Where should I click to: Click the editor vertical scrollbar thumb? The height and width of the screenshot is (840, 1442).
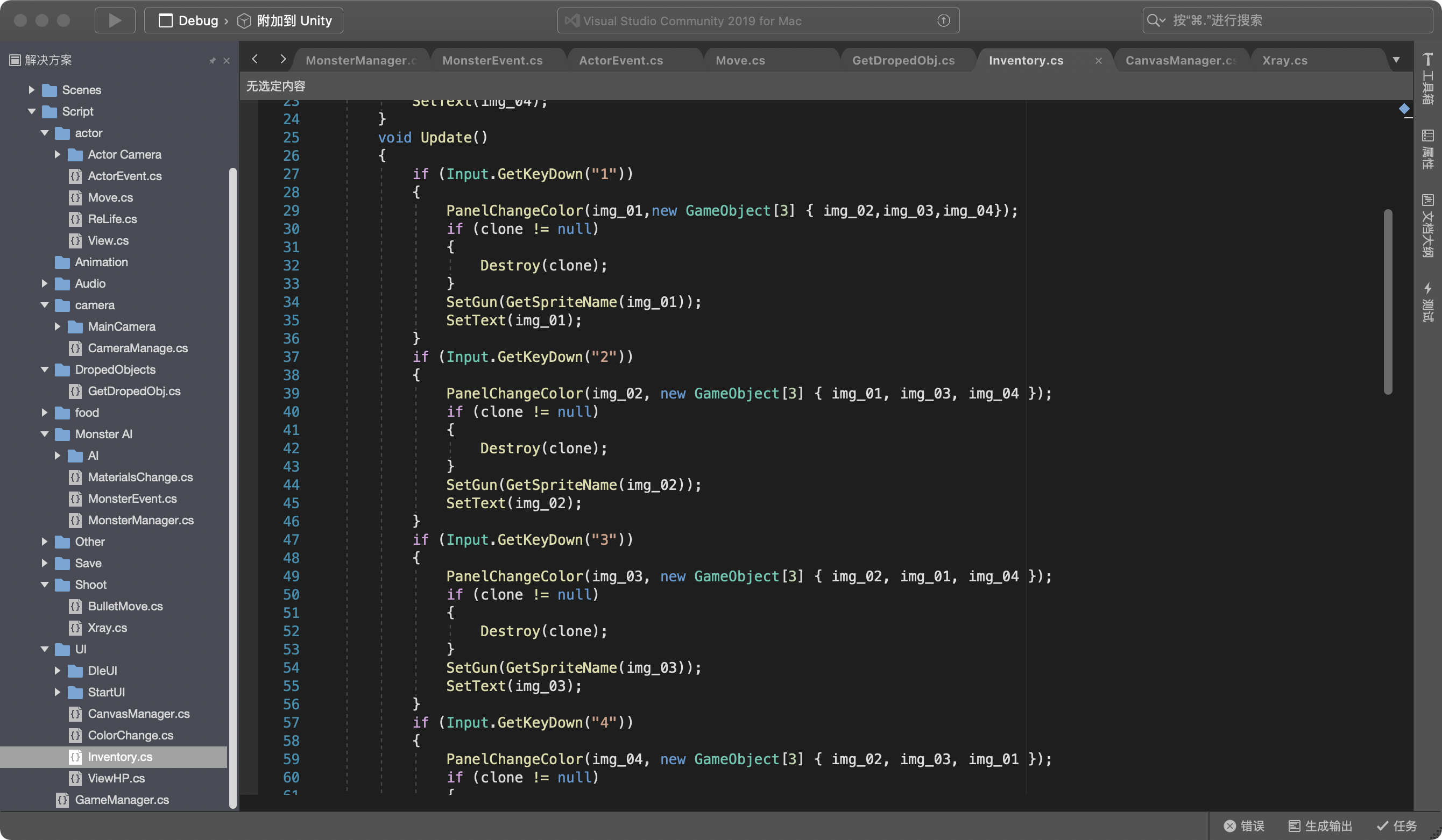tap(1388, 301)
